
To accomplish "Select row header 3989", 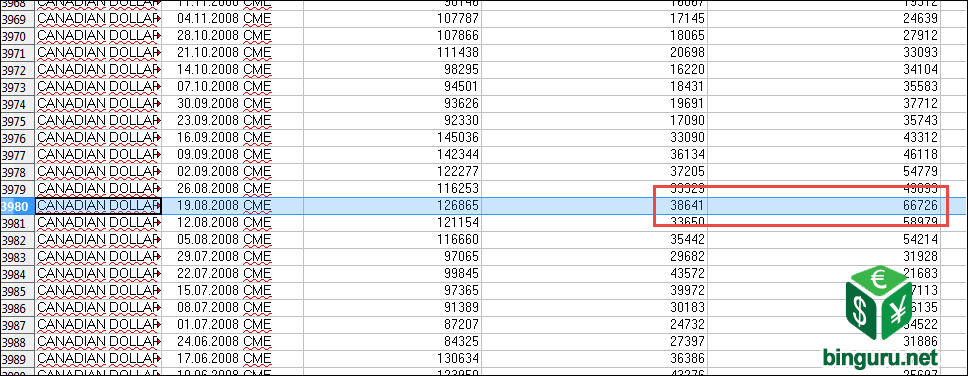I will pos(17,358).
